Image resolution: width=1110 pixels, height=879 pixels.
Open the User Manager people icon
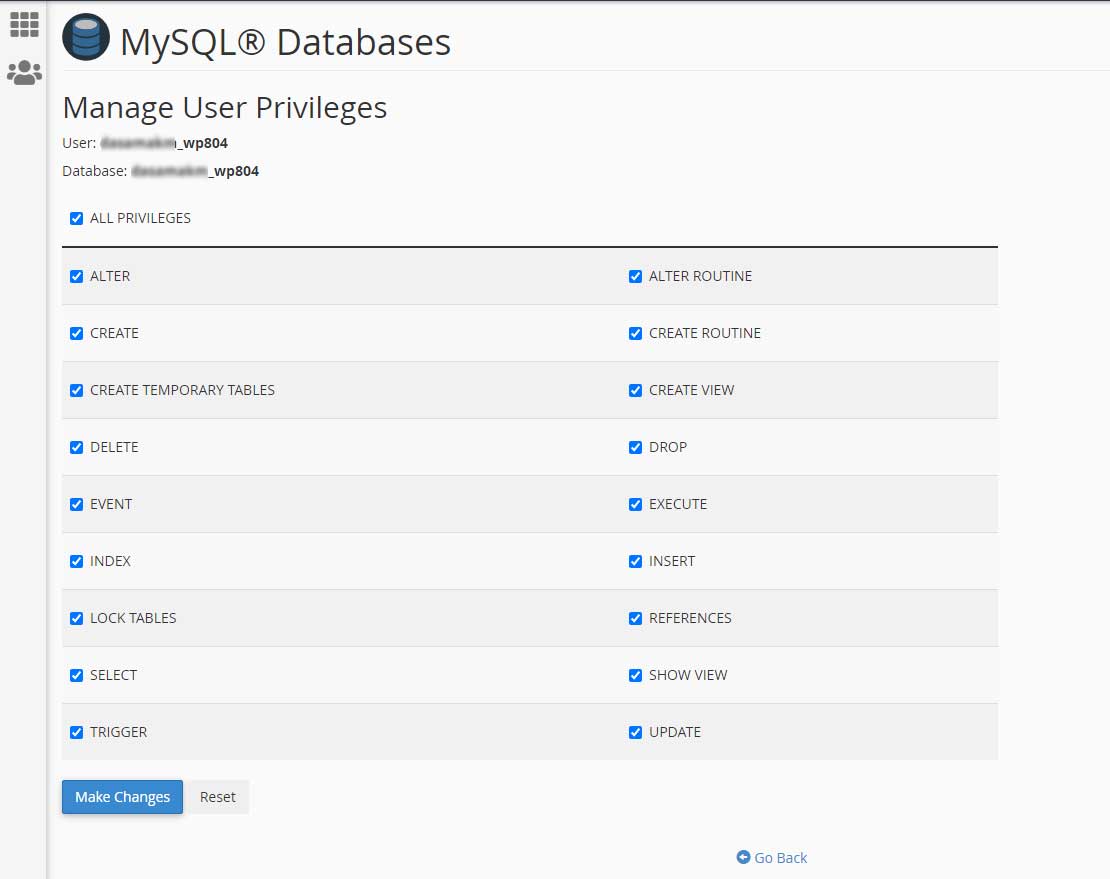24,72
